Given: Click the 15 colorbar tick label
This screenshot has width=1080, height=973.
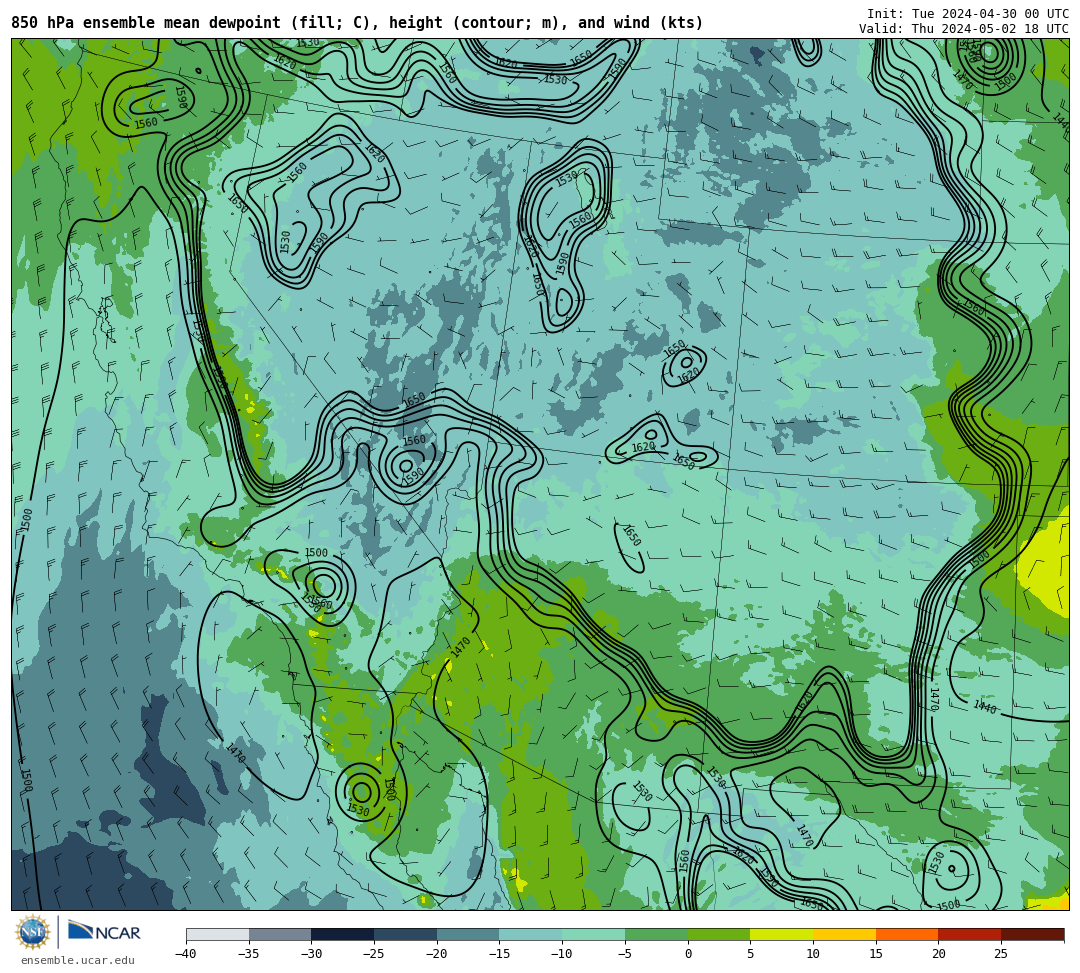Looking at the screenshot, I should 876,954.
